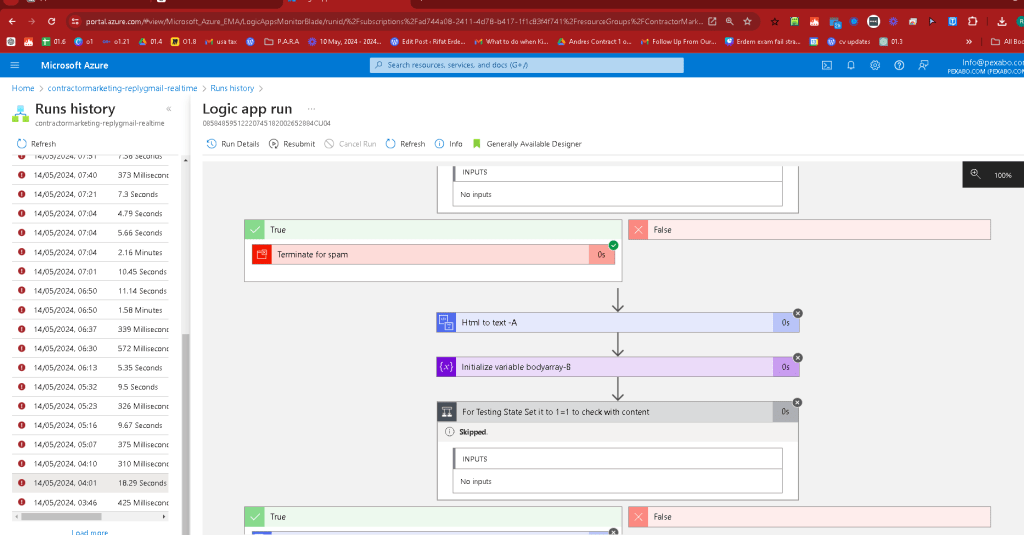The image size is (1024, 535).
Task: Select run 14/05/2024, 04:01 18.29 Seconds
Action: point(90,483)
